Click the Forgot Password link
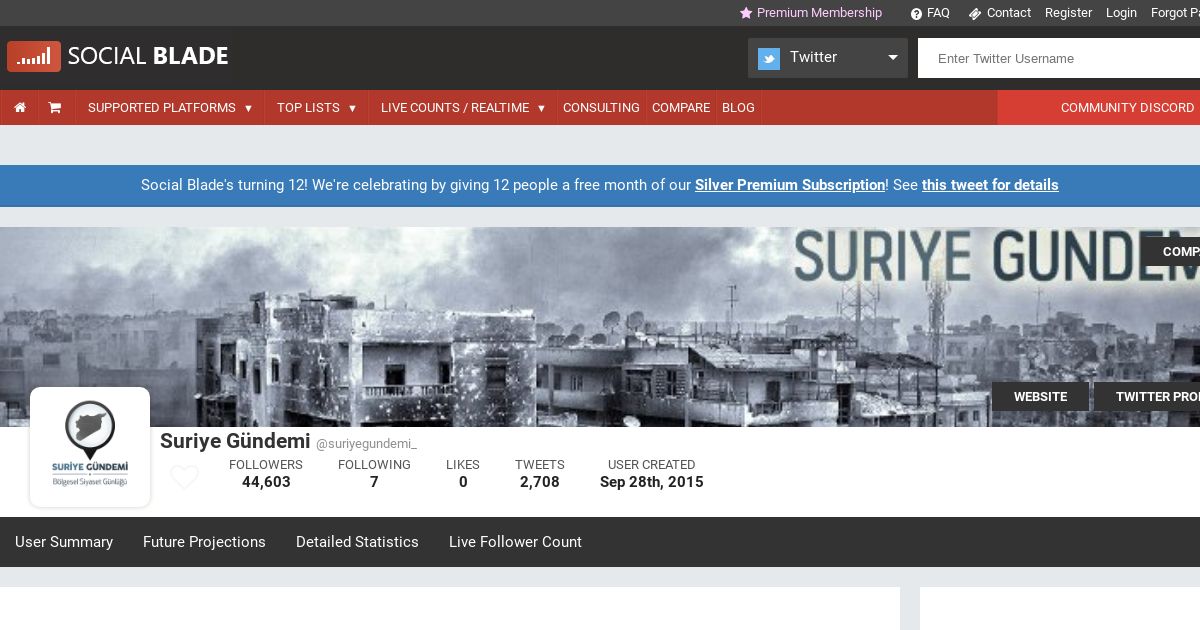Screen dimensions: 1200x630 (x=1175, y=13)
